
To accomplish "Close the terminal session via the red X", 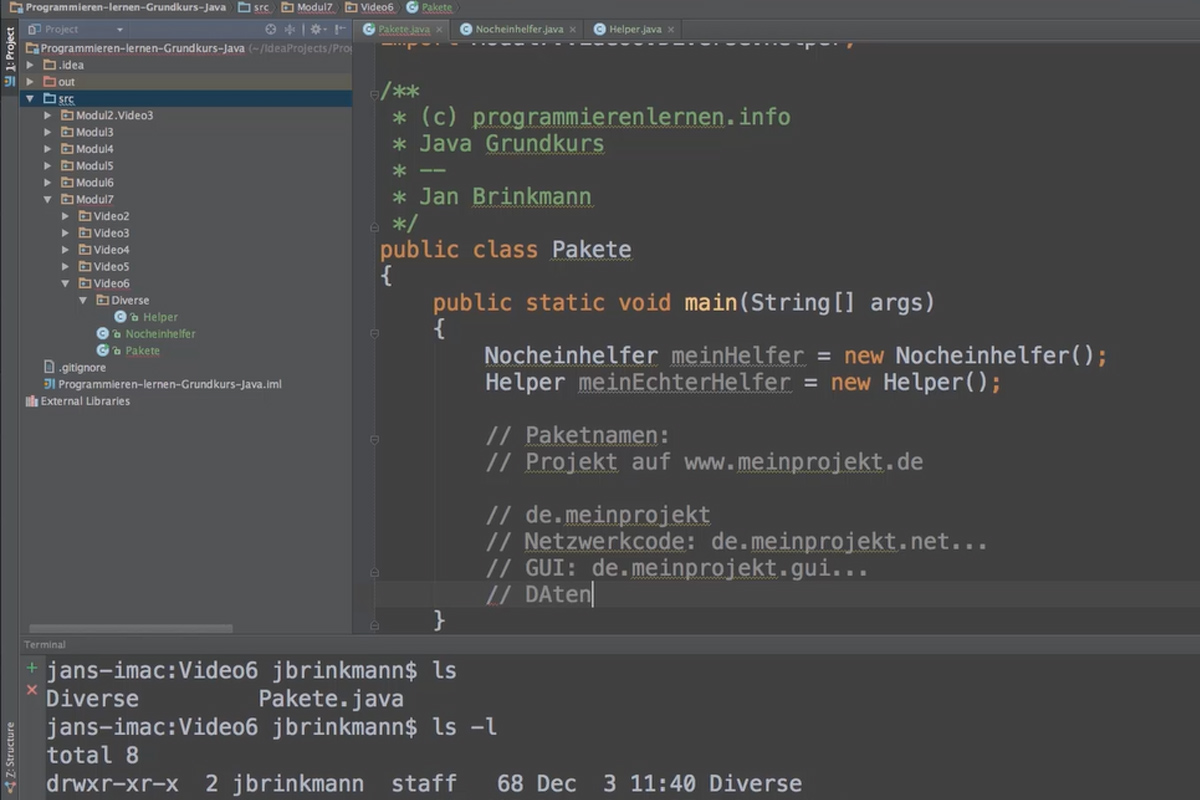I will 32,690.
